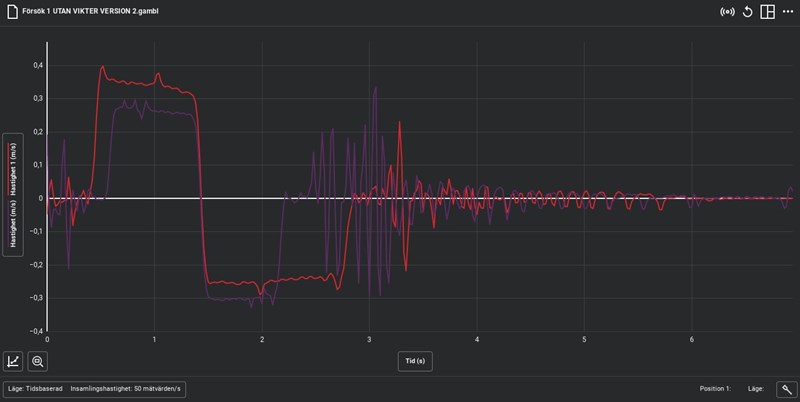Screen dimensions: 800x402
Task: Click the zoom magnifier icon
Action: [39, 362]
